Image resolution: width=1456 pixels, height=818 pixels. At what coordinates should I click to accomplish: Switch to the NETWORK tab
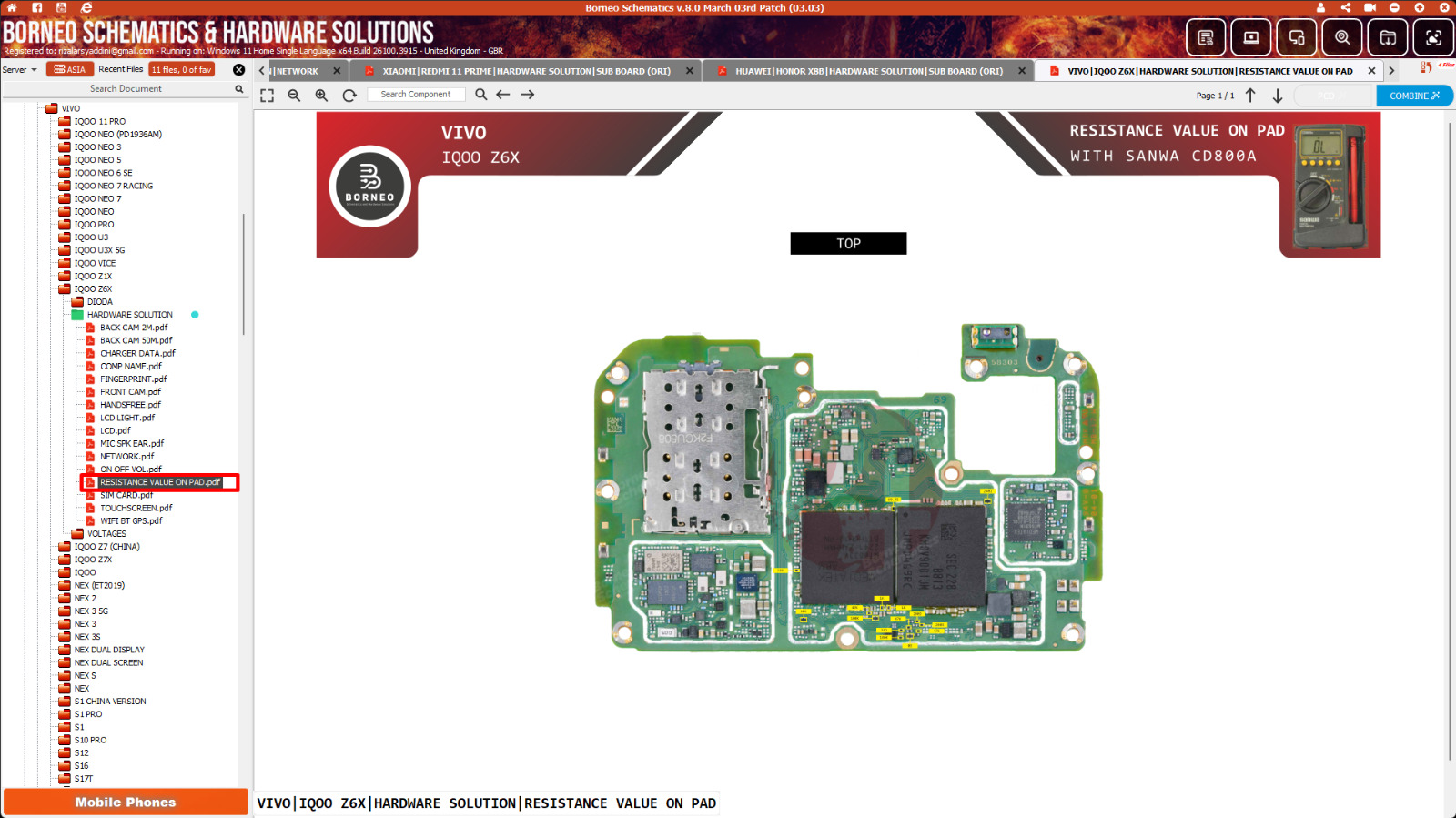pyautogui.click(x=298, y=71)
